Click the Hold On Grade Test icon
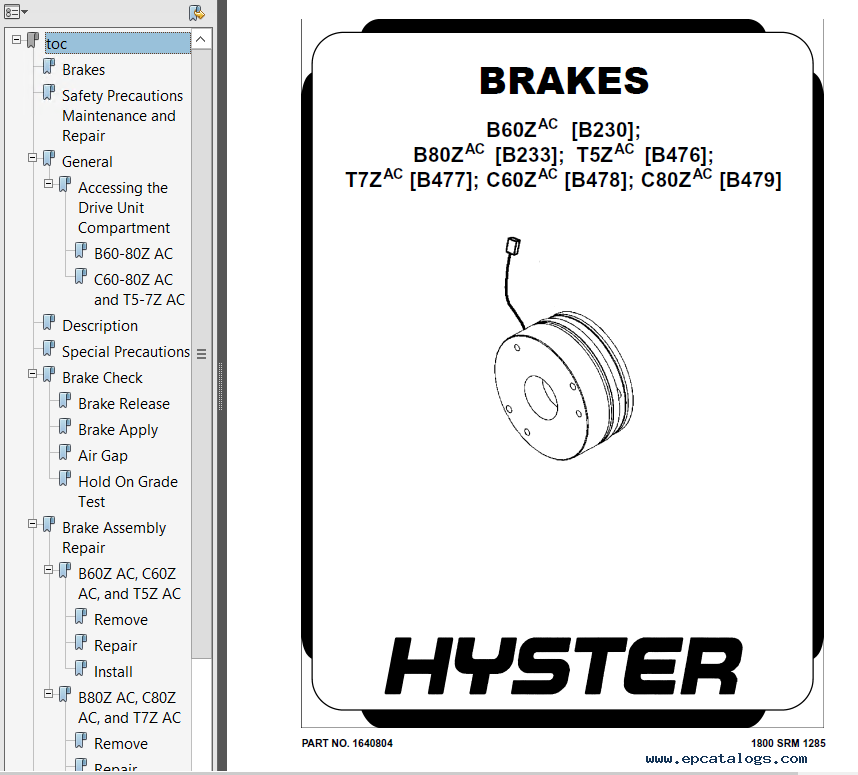 click(x=65, y=478)
